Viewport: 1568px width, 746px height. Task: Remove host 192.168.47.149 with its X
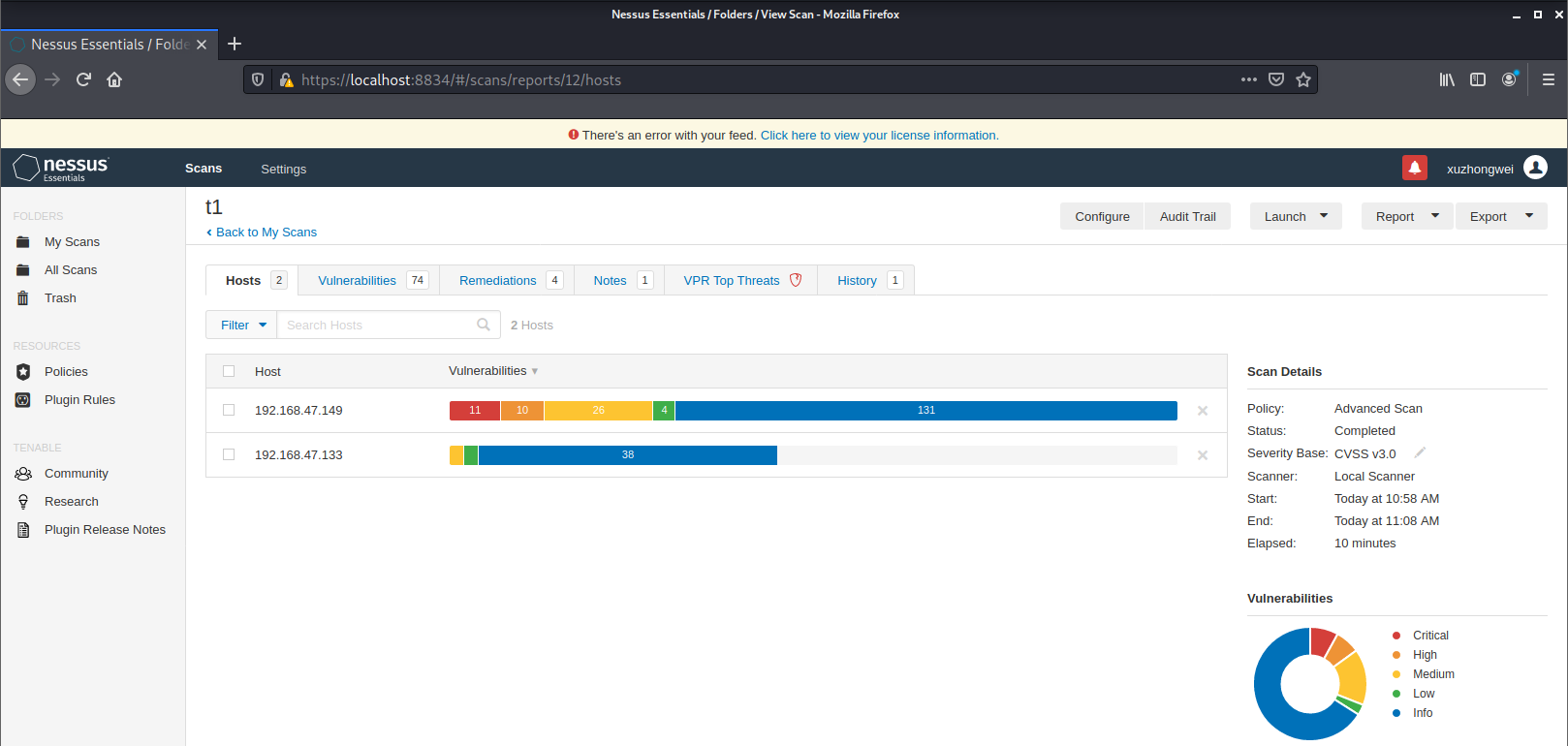click(1203, 411)
